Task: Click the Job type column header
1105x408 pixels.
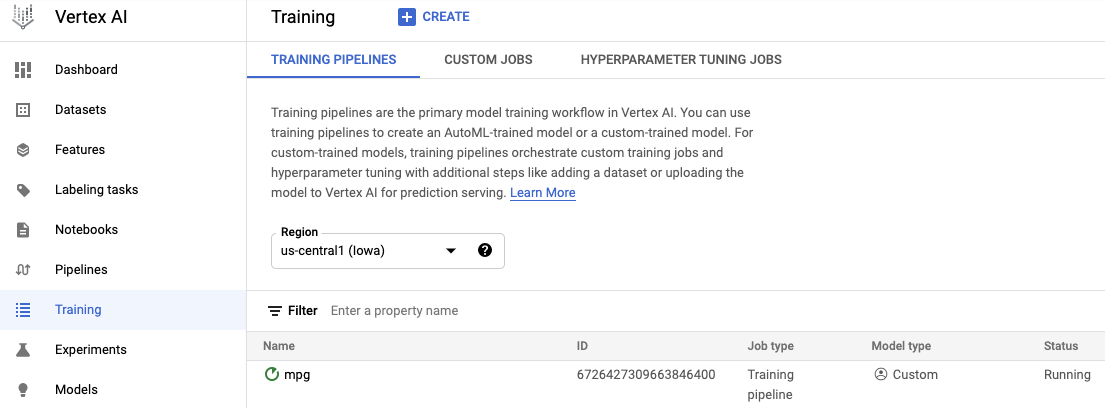Action: (x=770, y=346)
